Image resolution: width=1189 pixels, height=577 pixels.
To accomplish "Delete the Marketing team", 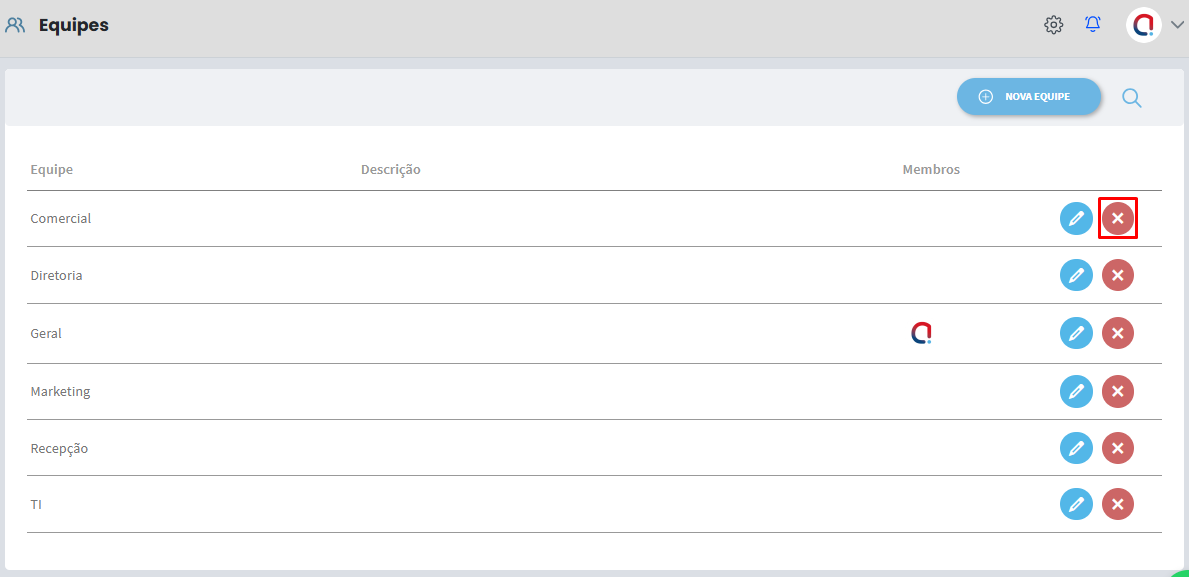I will [x=1118, y=391].
